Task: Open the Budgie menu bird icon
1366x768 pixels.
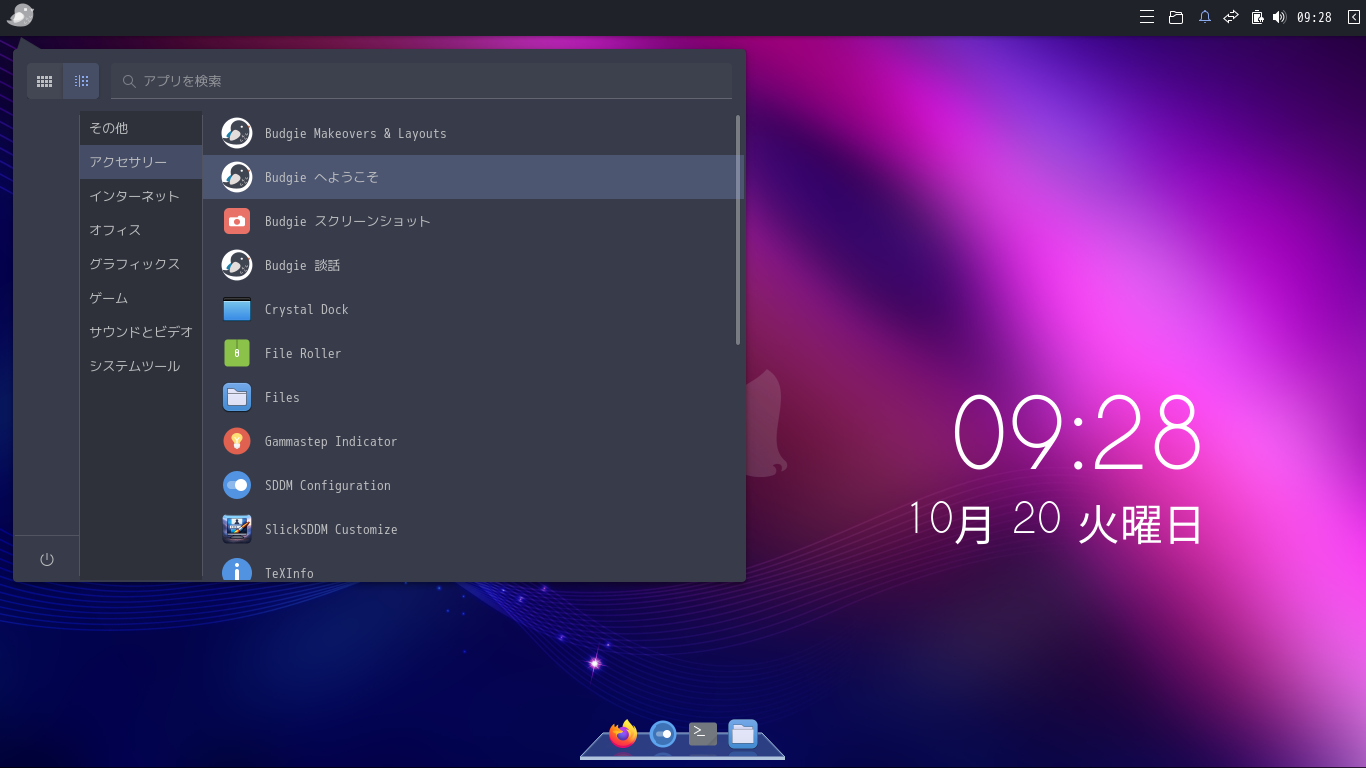Action: tap(20, 15)
